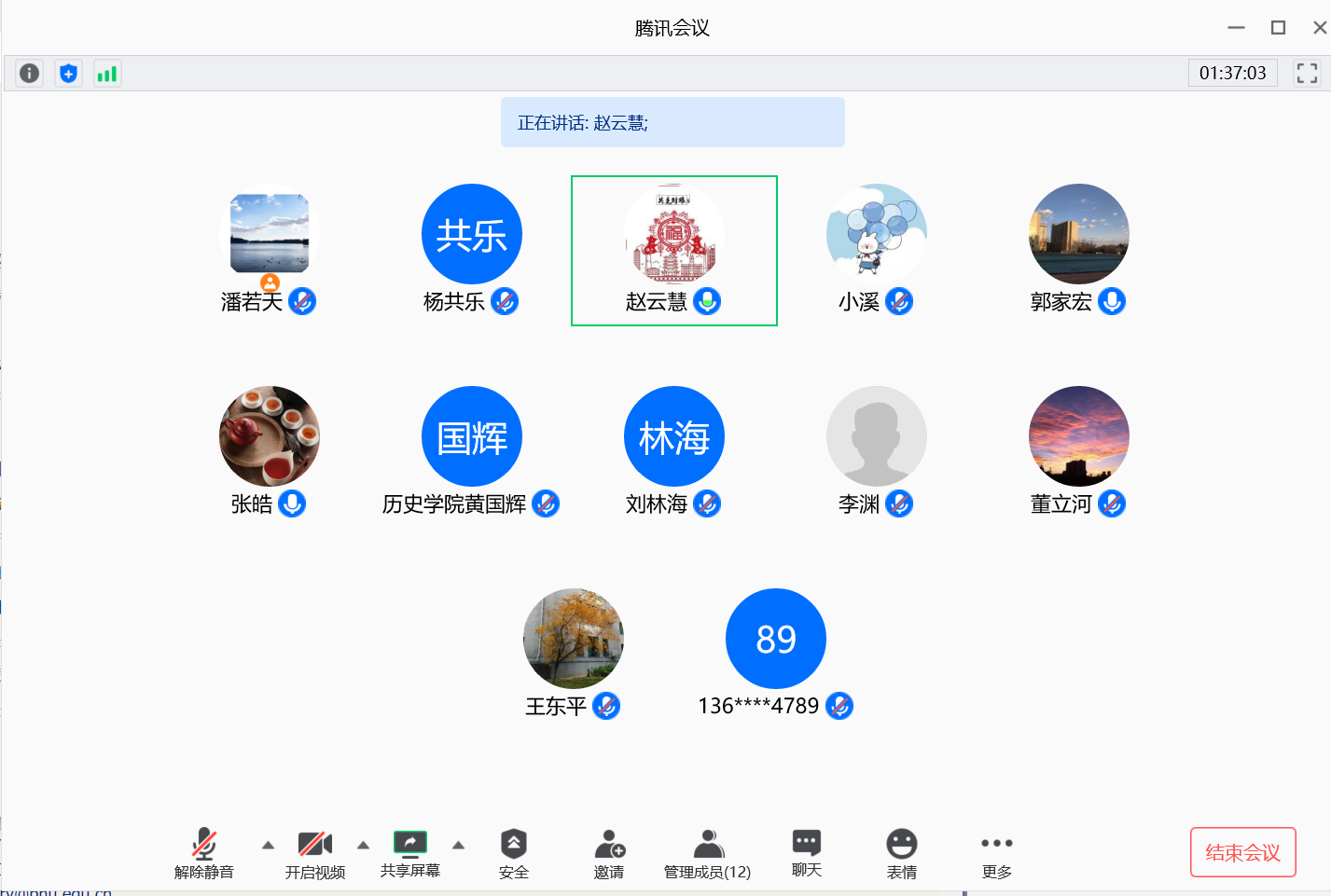The height and width of the screenshot is (896, 1331).
Task: Expand the share screen options arrow
Action: pyautogui.click(x=458, y=845)
